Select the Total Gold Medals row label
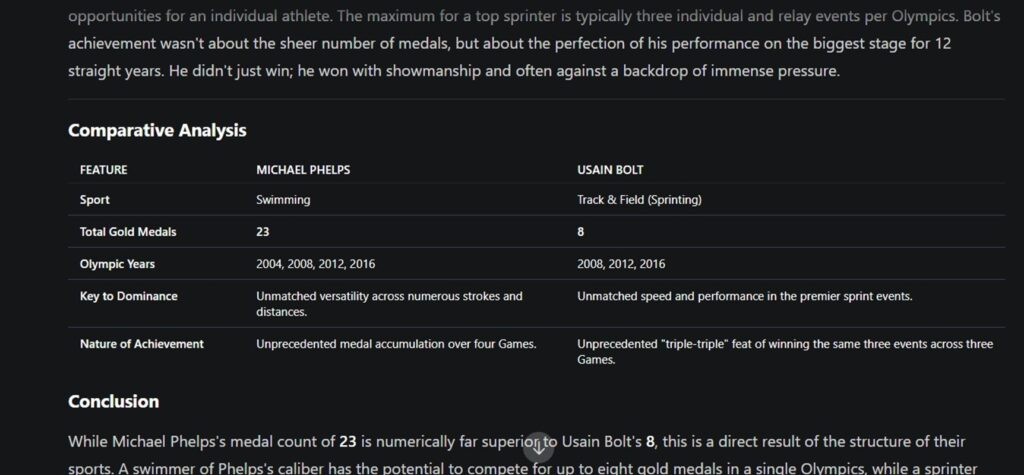The image size is (1024, 475). click(128, 232)
